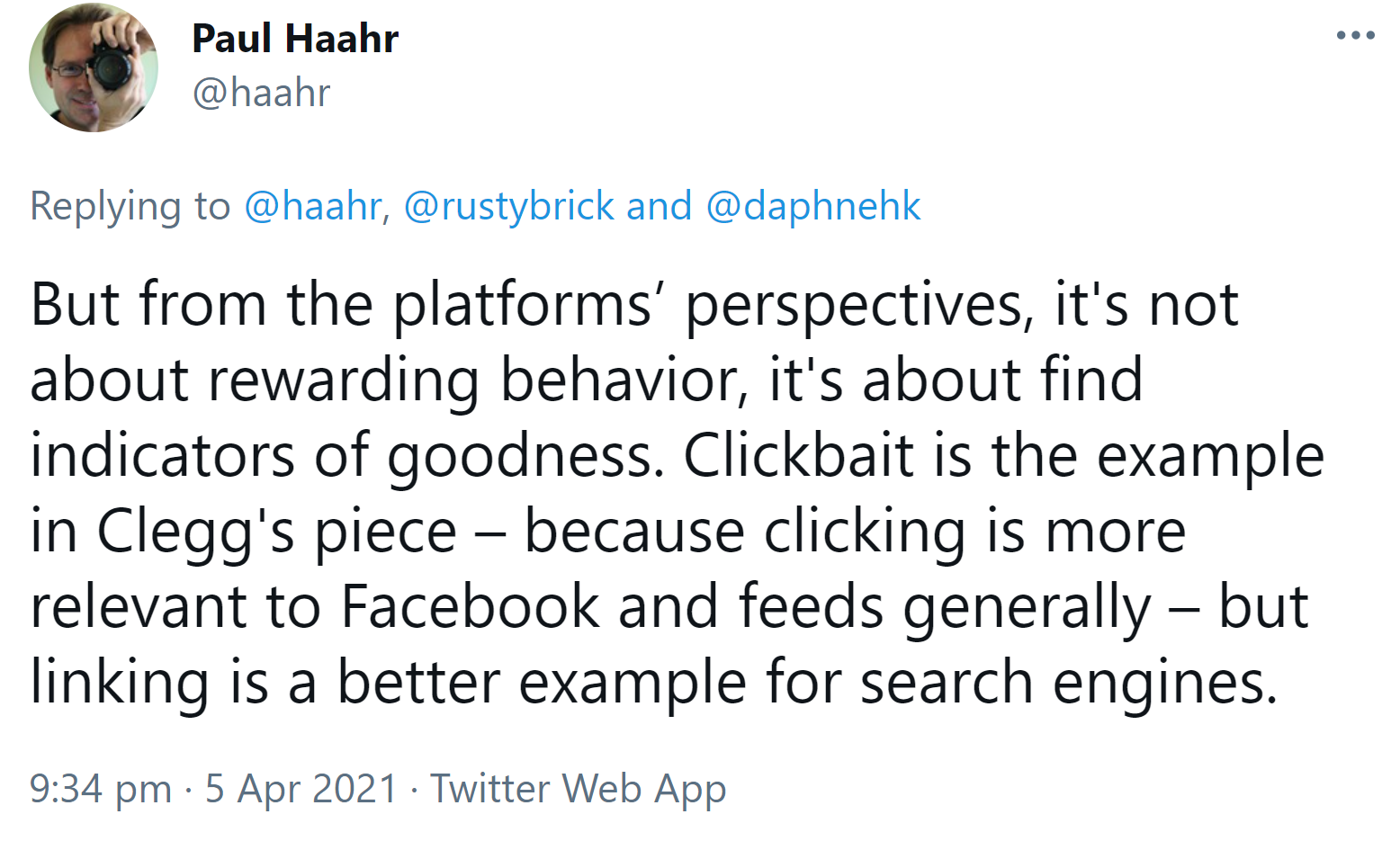Click the @haahr handle under the name
This screenshot has height=841, width=1400.
(x=262, y=93)
